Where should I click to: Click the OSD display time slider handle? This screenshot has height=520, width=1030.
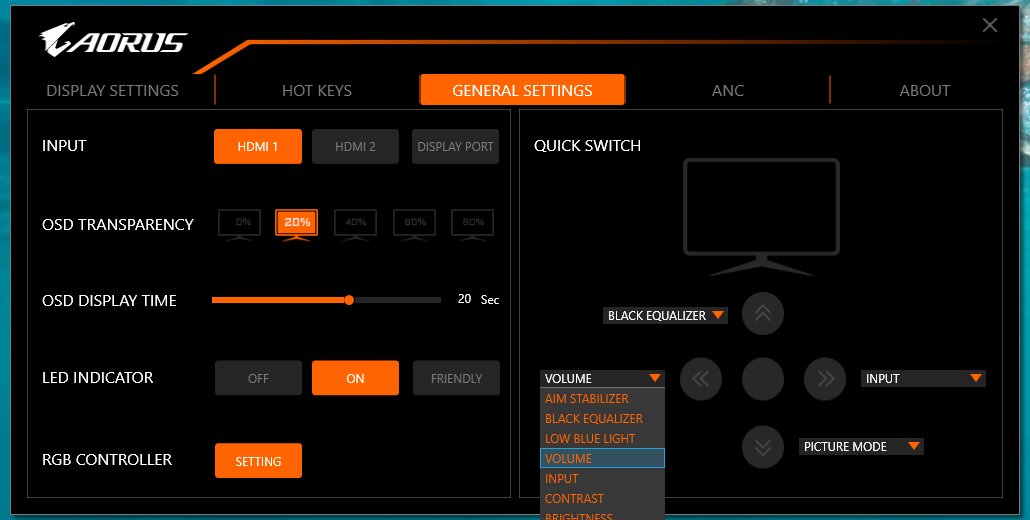coord(349,300)
